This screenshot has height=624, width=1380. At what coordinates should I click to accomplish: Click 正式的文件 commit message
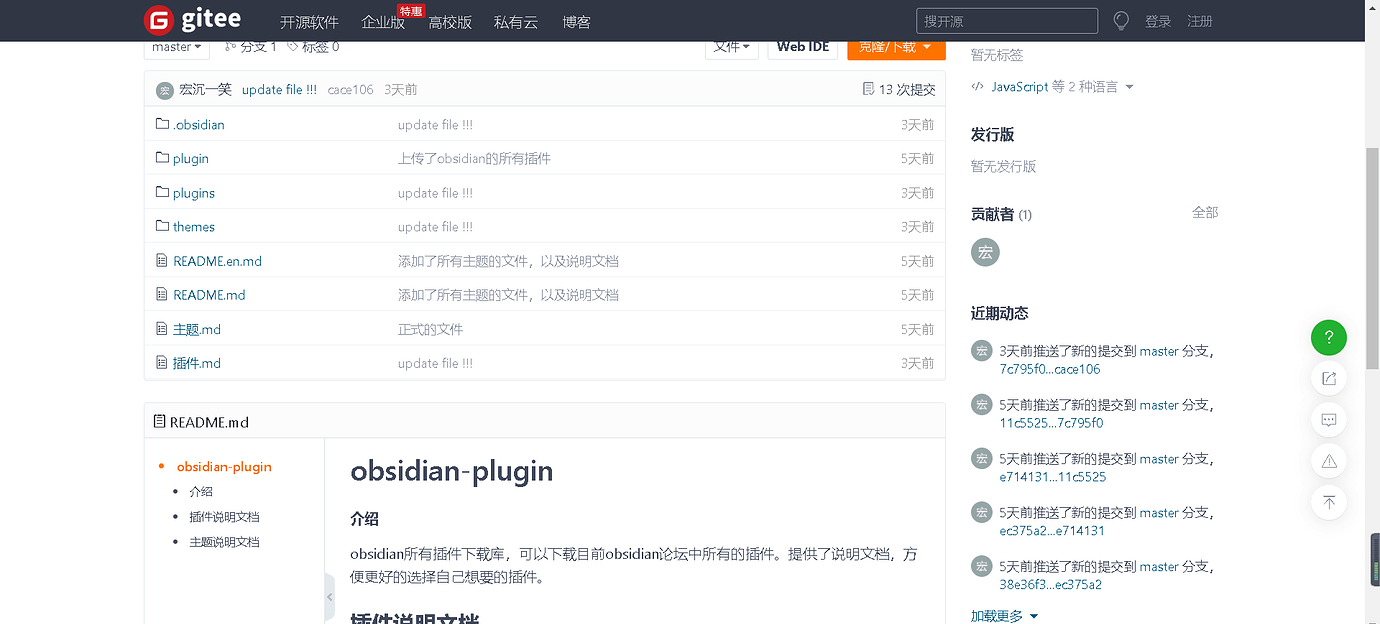pyautogui.click(x=430, y=328)
